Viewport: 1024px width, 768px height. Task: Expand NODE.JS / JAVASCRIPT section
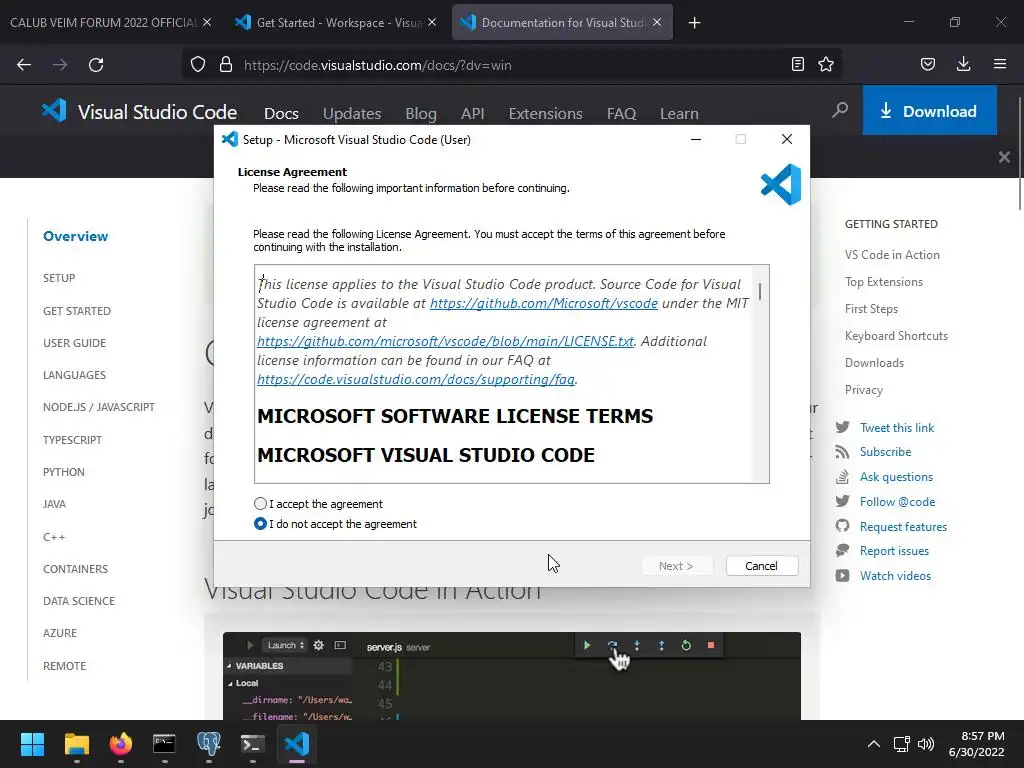pos(99,407)
